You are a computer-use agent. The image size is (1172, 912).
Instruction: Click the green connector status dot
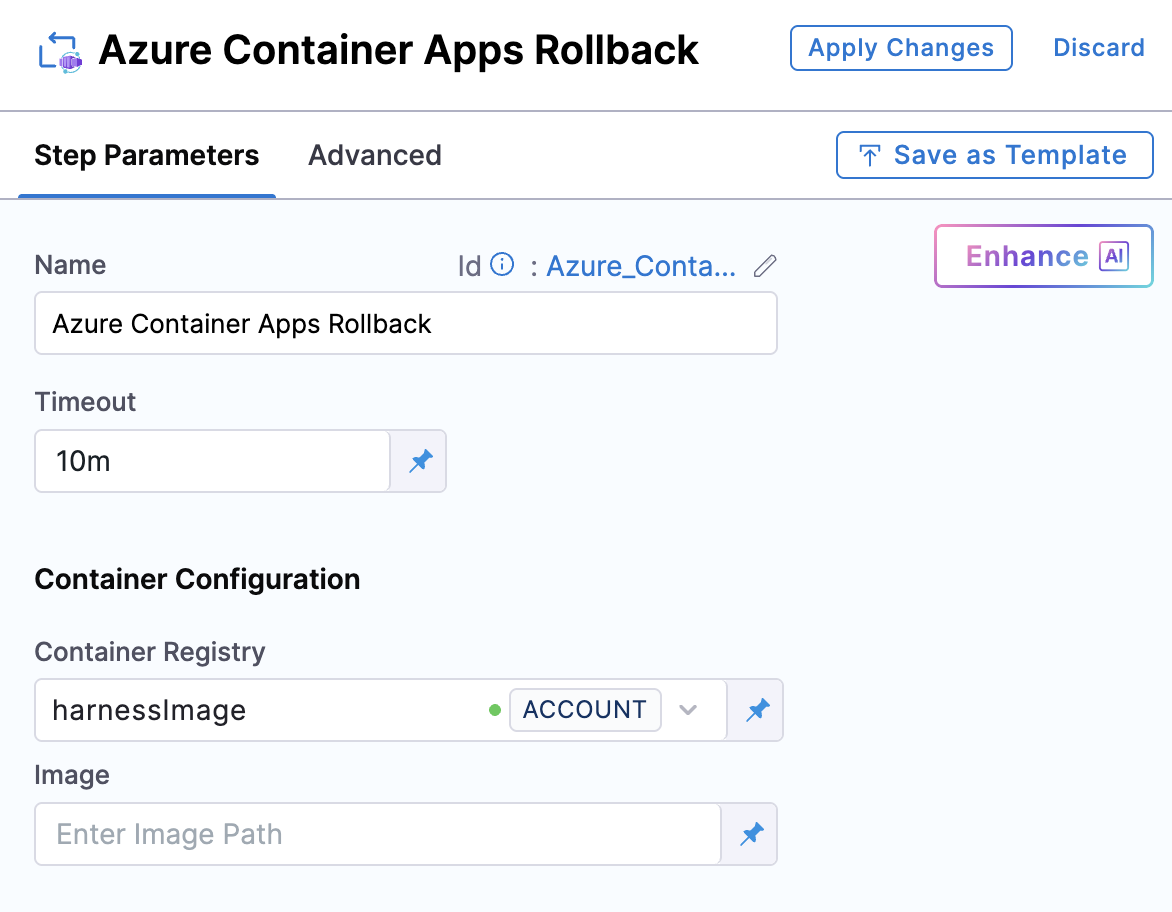coord(494,710)
